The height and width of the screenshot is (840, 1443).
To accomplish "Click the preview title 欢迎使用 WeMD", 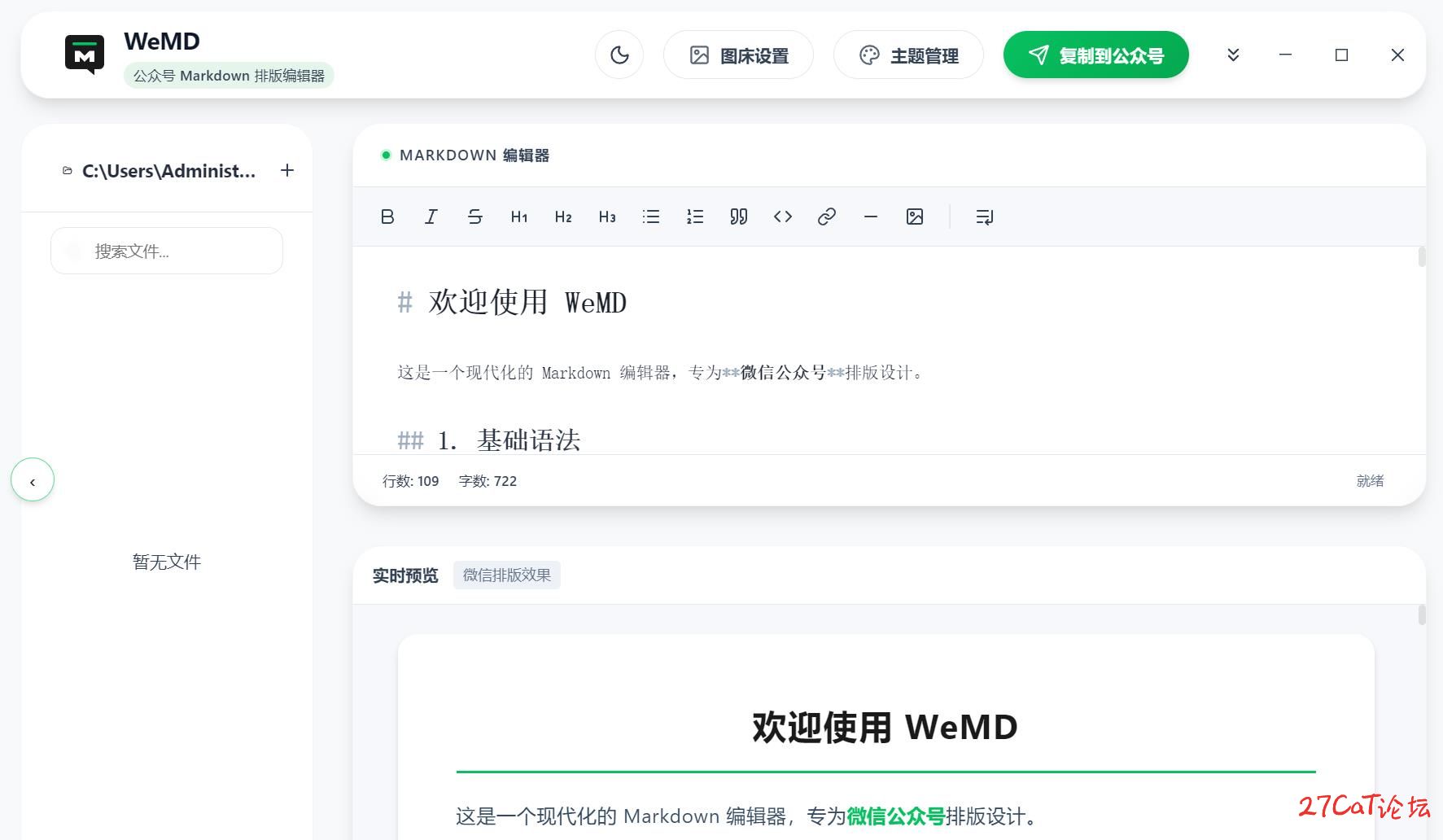I will 885,727.
